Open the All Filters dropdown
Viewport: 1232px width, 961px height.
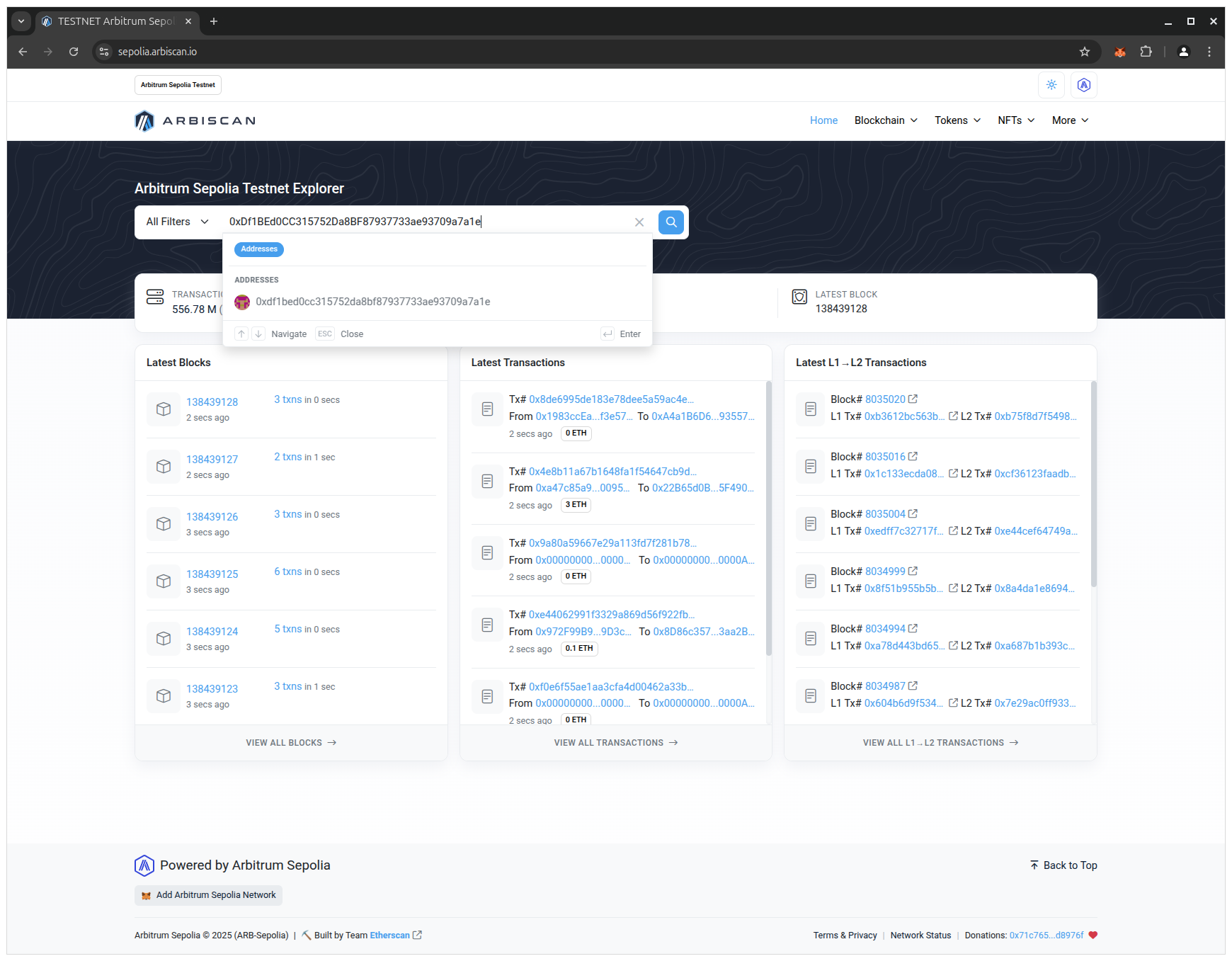click(178, 222)
